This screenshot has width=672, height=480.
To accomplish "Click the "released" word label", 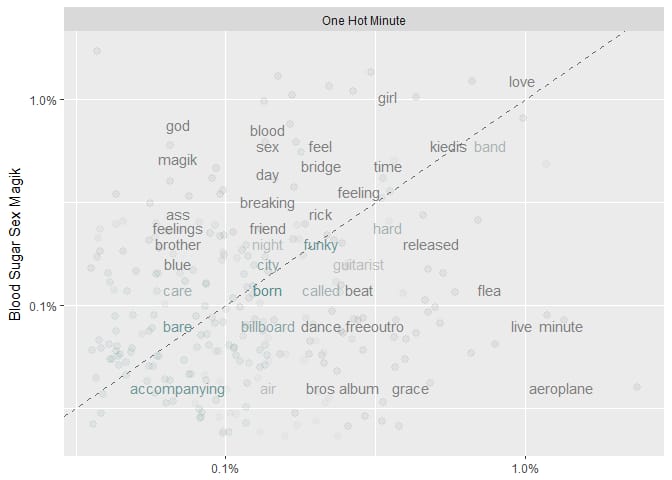I will click(x=431, y=245).
